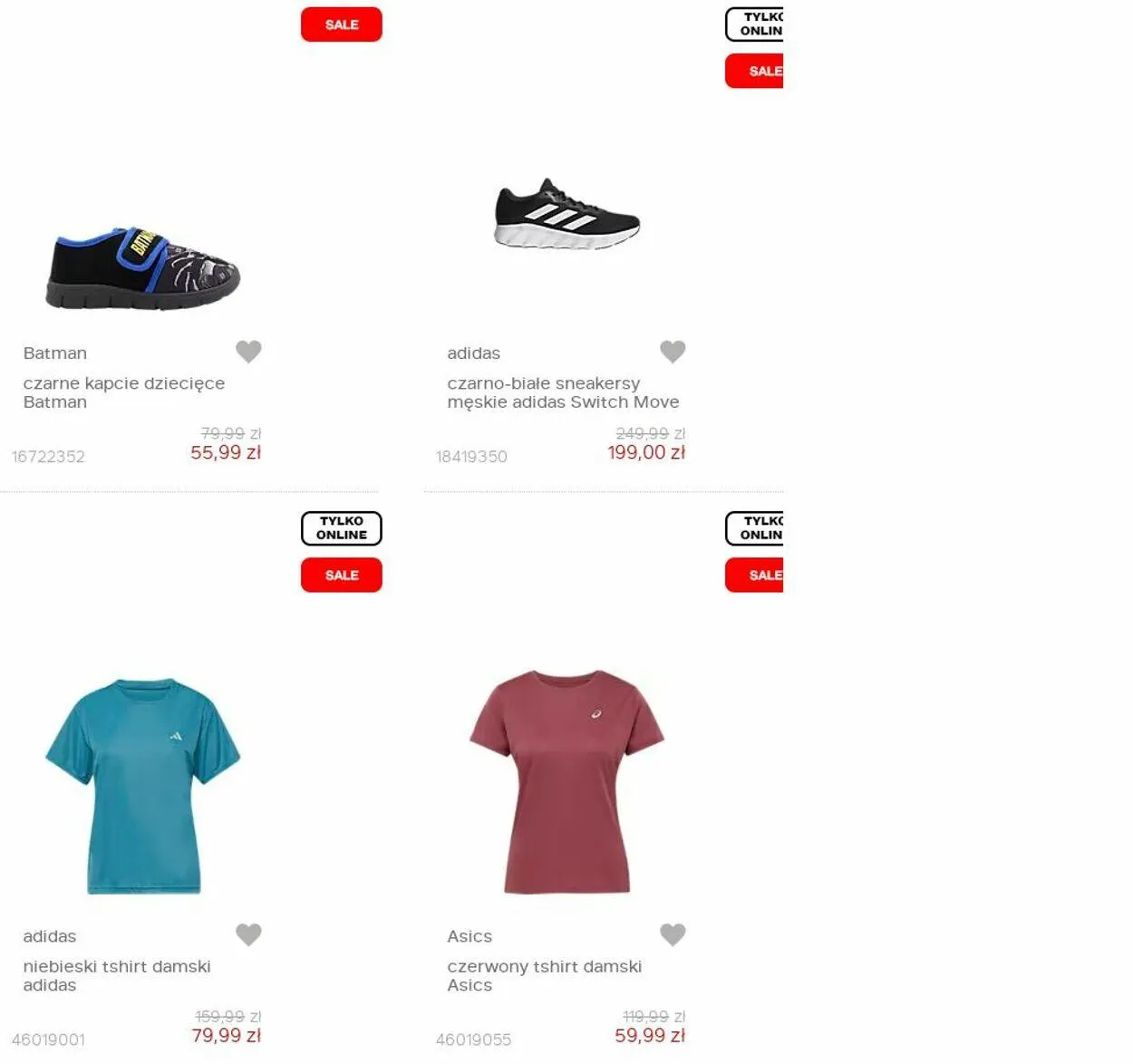Viewport: 1133px width, 1064px height.
Task: Select the Batman brand name label
Action: tap(55, 353)
